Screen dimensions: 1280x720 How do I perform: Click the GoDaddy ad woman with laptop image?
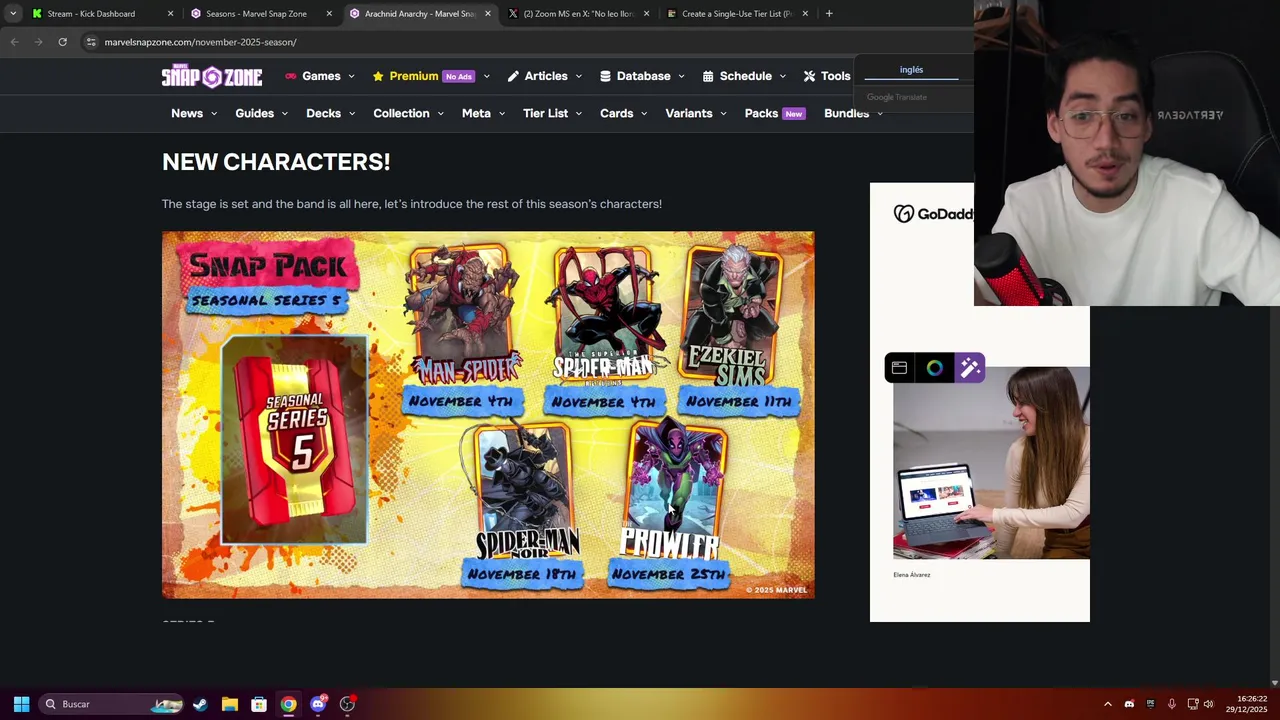pyautogui.click(x=991, y=463)
